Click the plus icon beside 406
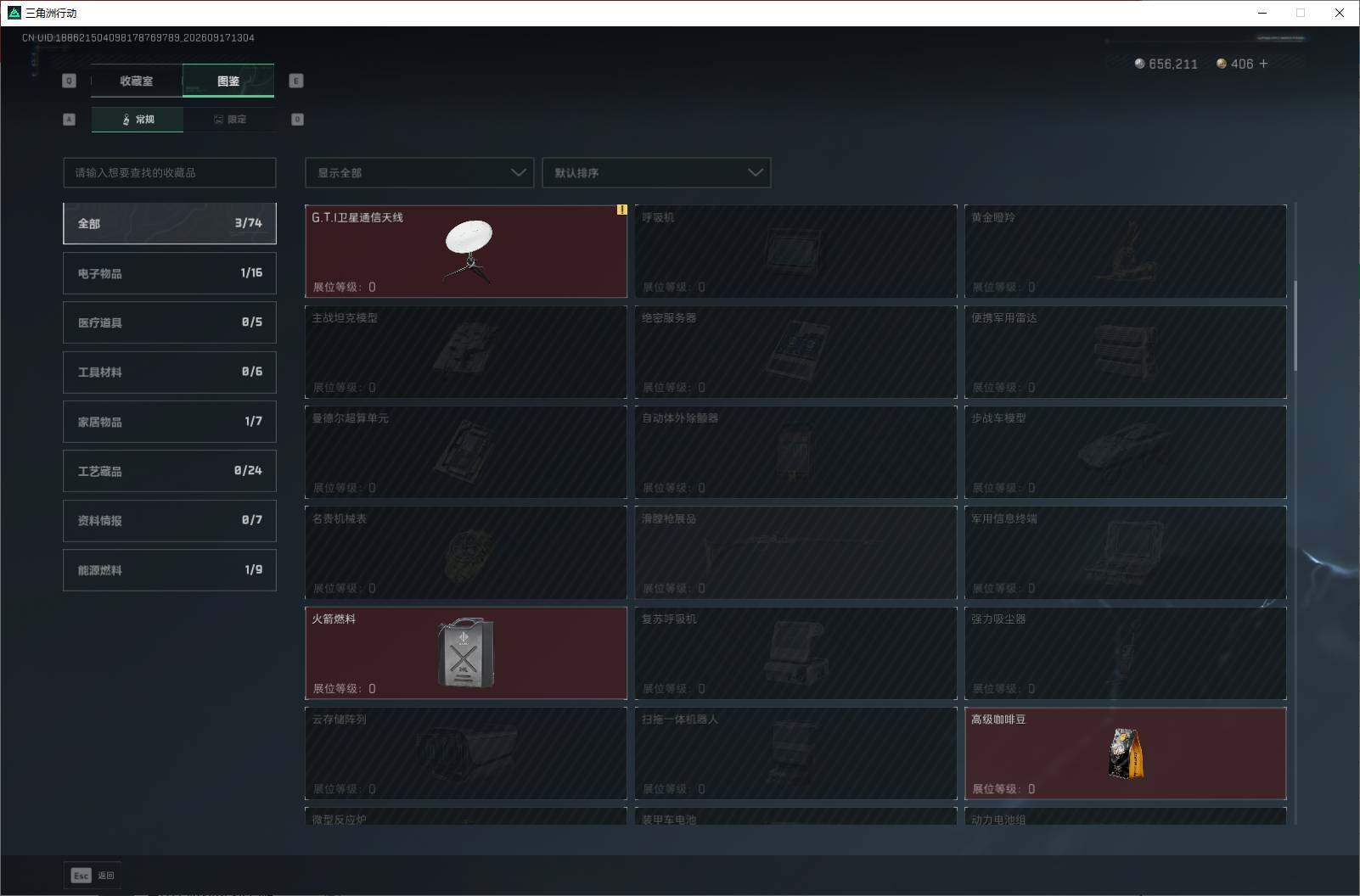 1263,64
